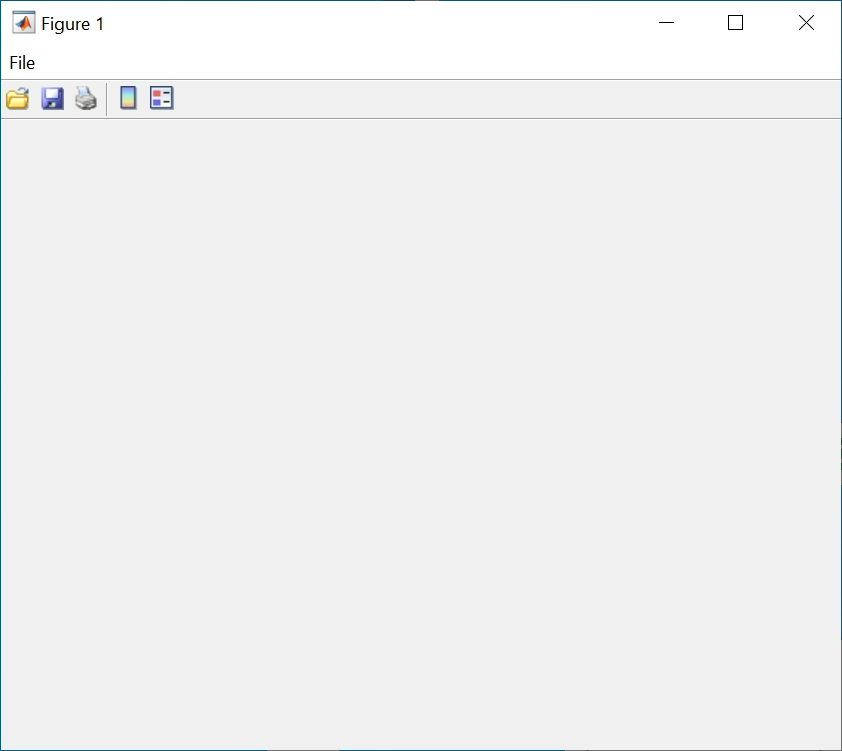
Task: Insert a colorbar using its toolbar icon
Action: (x=126, y=97)
